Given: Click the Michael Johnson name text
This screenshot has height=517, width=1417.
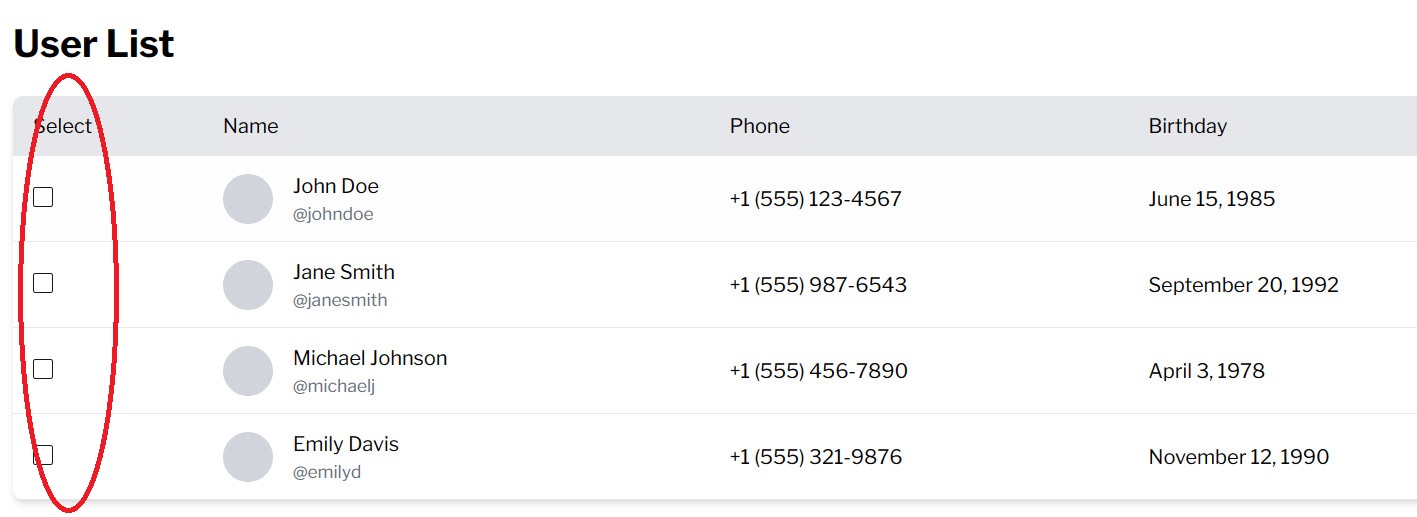Looking at the screenshot, I should coord(370,358).
